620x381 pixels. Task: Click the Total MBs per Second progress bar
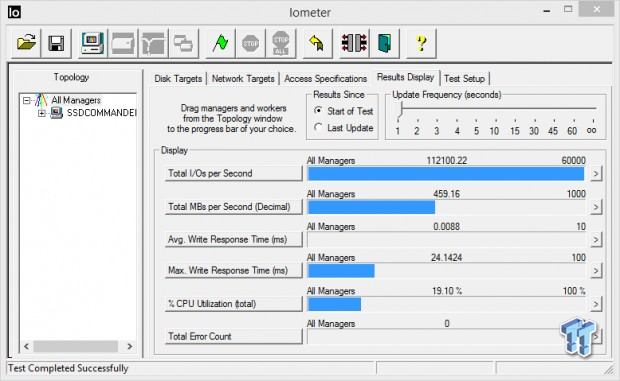pos(446,207)
